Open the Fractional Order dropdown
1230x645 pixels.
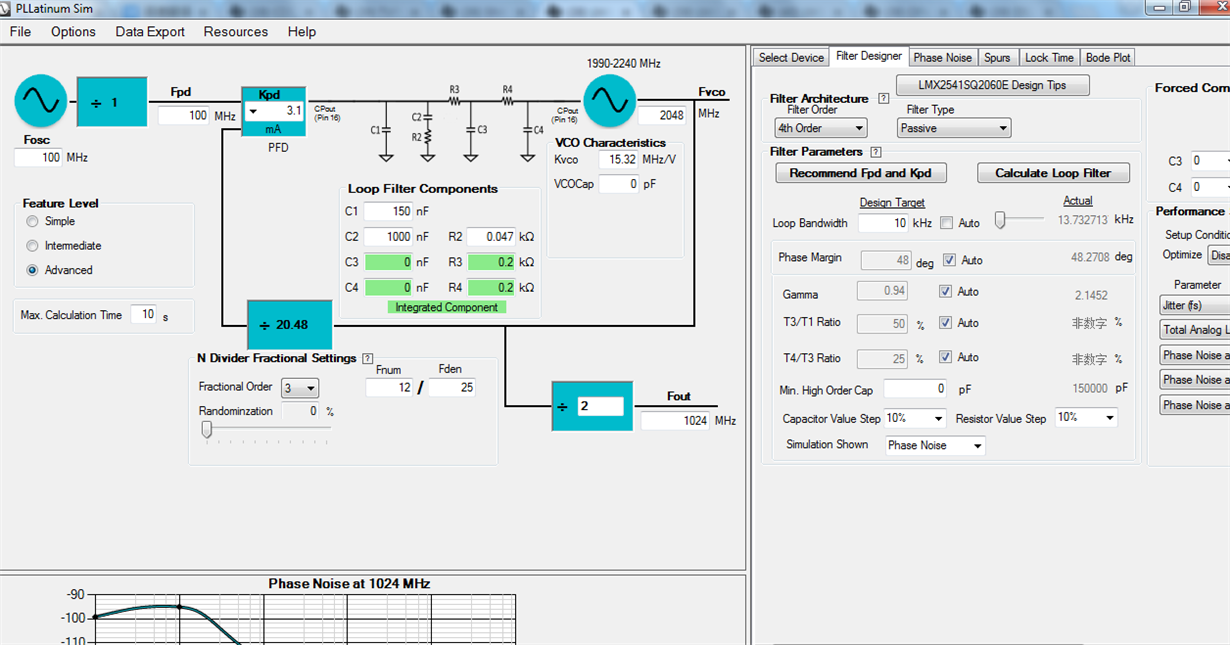(299, 388)
